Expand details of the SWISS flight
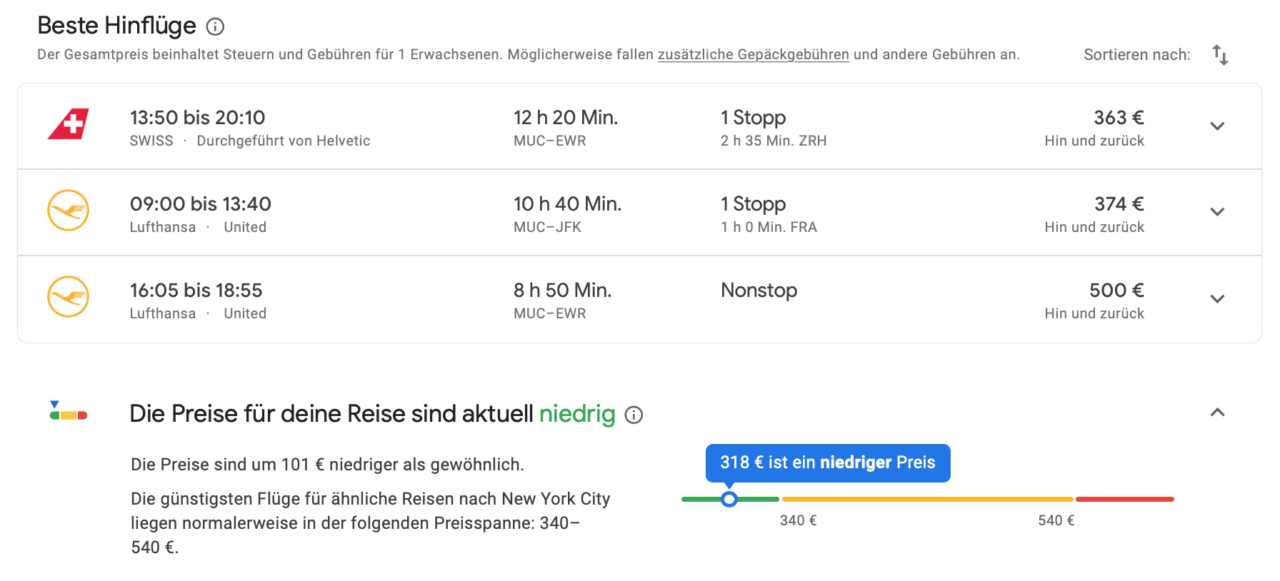Screen dimensions: 1280x581 [x=1217, y=126]
